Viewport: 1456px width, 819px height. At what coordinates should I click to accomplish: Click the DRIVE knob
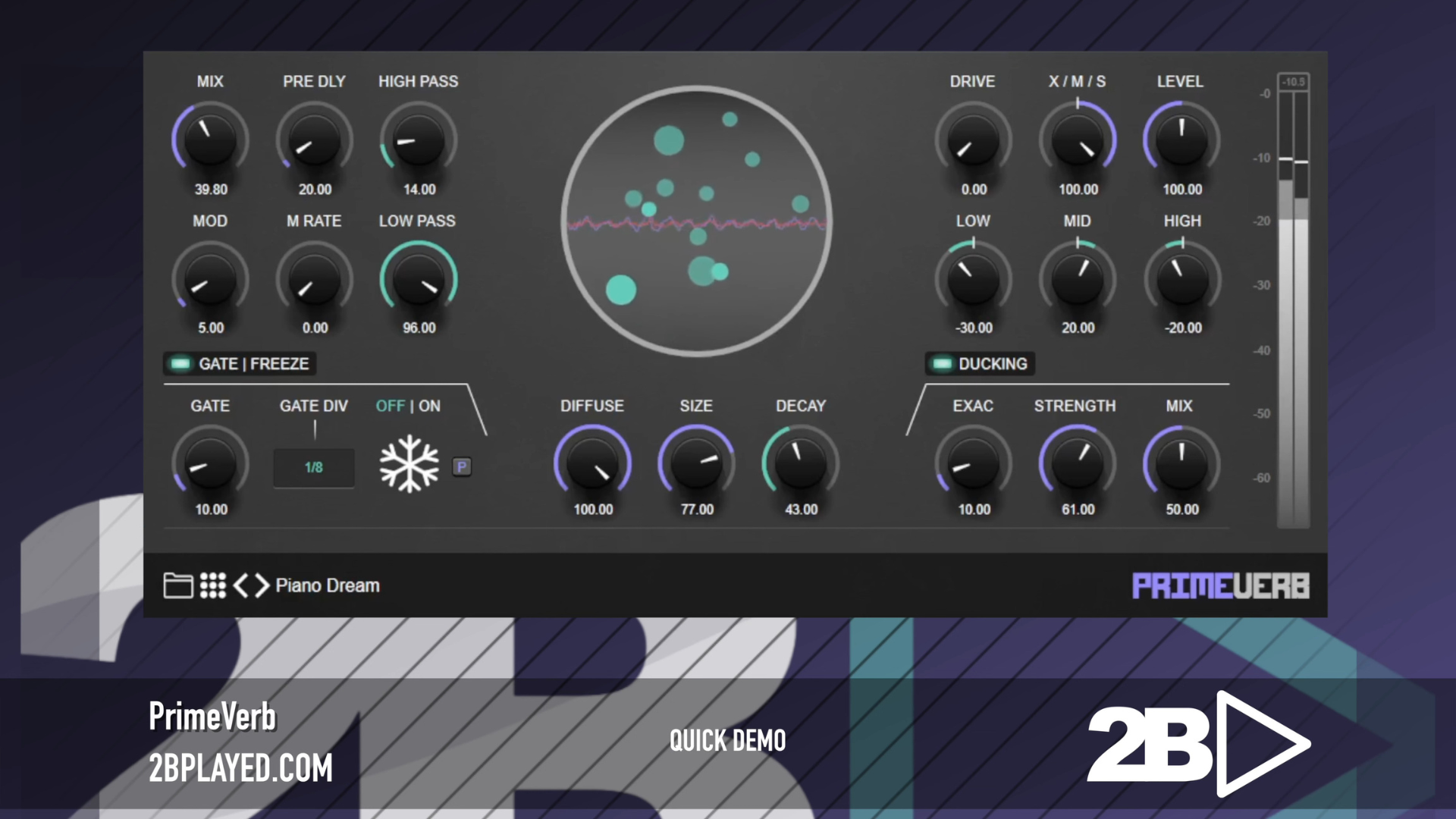pyautogui.click(x=974, y=140)
